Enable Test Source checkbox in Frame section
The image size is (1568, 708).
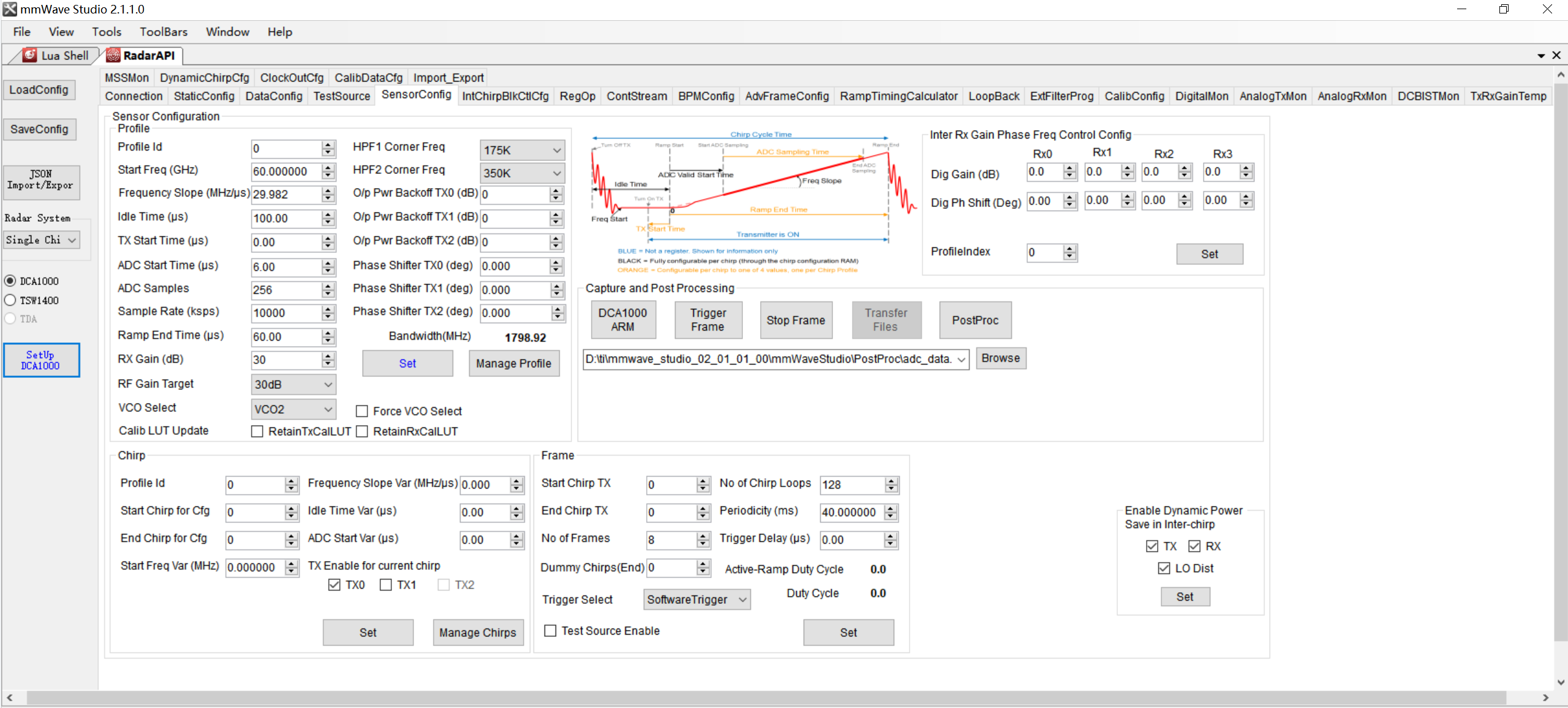tap(551, 631)
